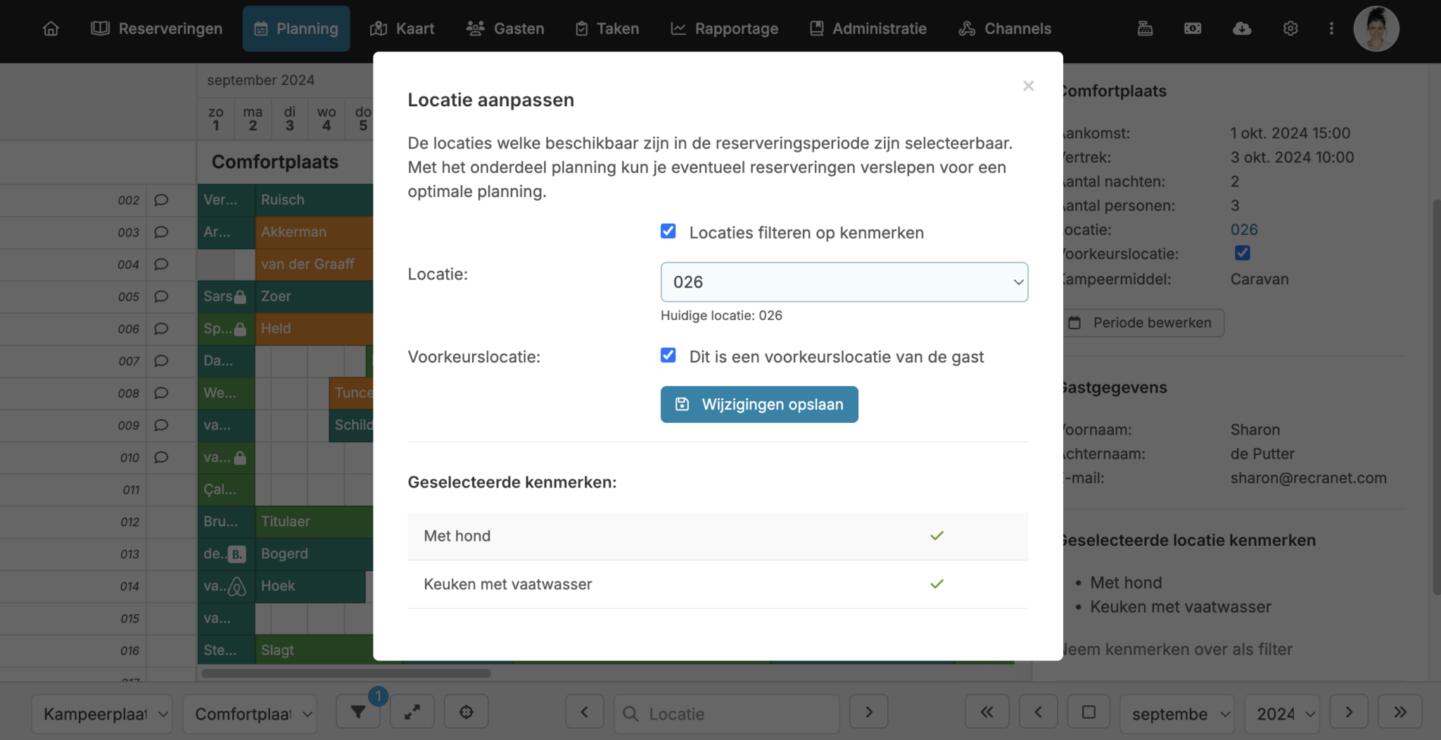1441x740 pixels.
Task: Click the expand fullscreen arrows icon
Action: coord(412,713)
